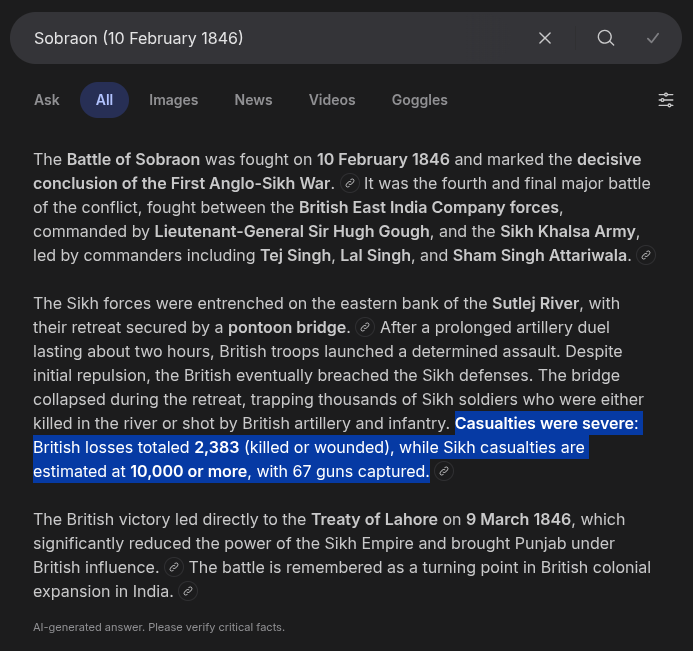Viewport: 693px width, 651px height.
Task: Go to the Videos tab
Action: (332, 100)
